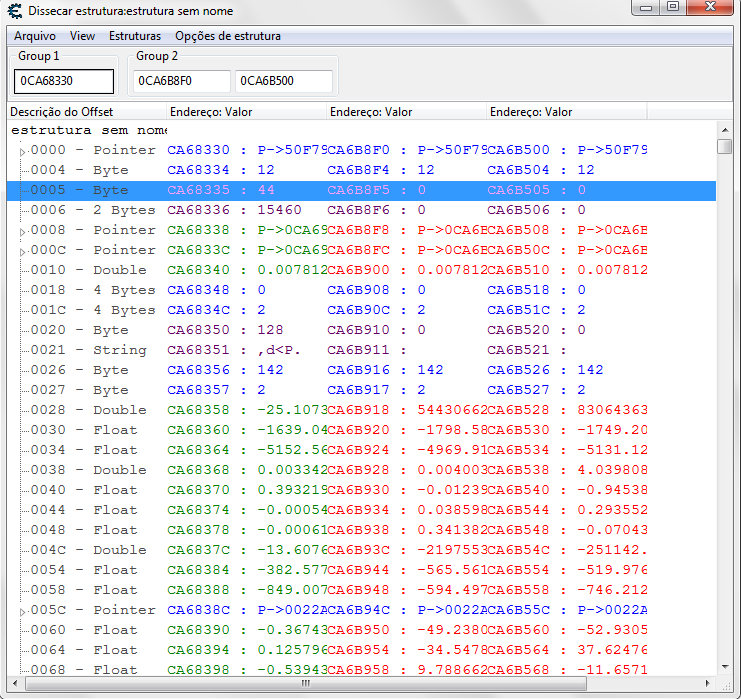The height and width of the screenshot is (699, 741).
Task: Expand the 000C Pointer tree node
Action: coord(23,251)
